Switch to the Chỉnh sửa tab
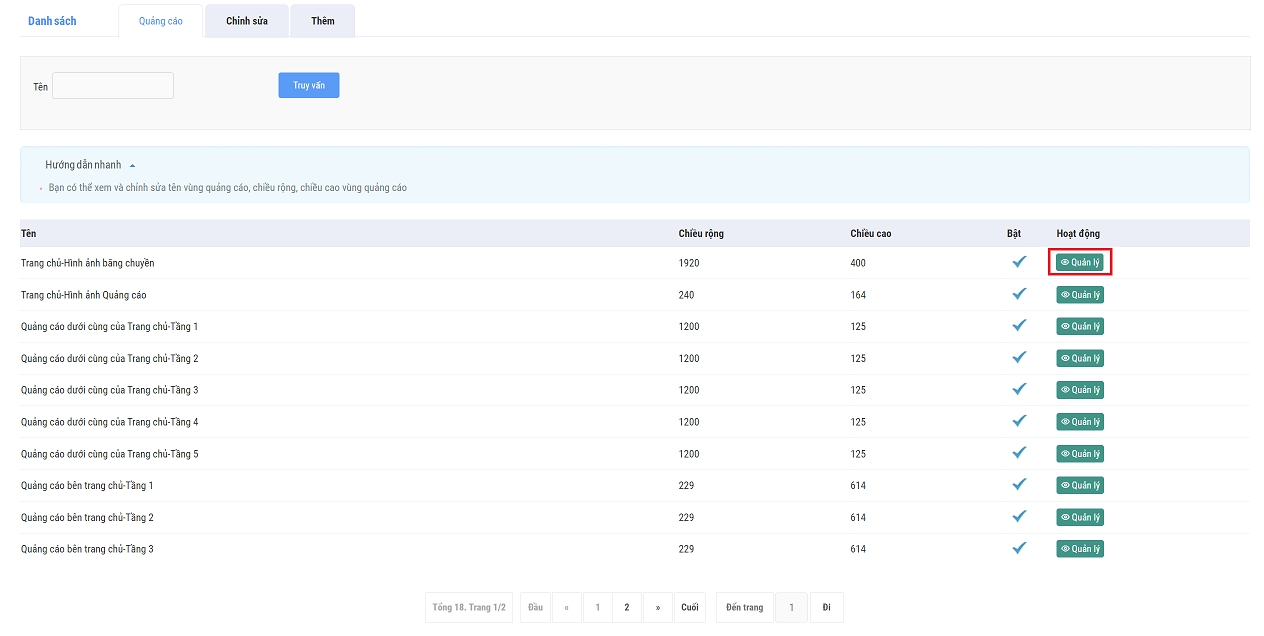 (246, 21)
